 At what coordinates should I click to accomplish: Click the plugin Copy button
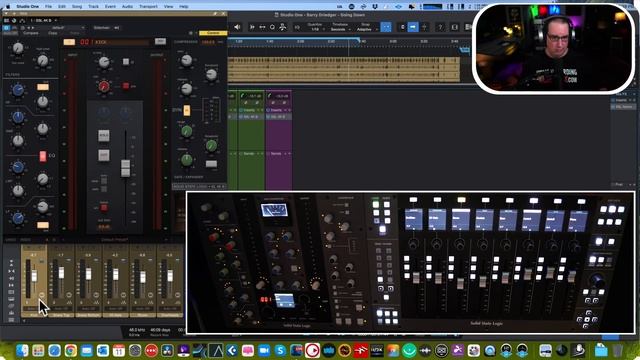pyautogui.click(x=53, y=33)
